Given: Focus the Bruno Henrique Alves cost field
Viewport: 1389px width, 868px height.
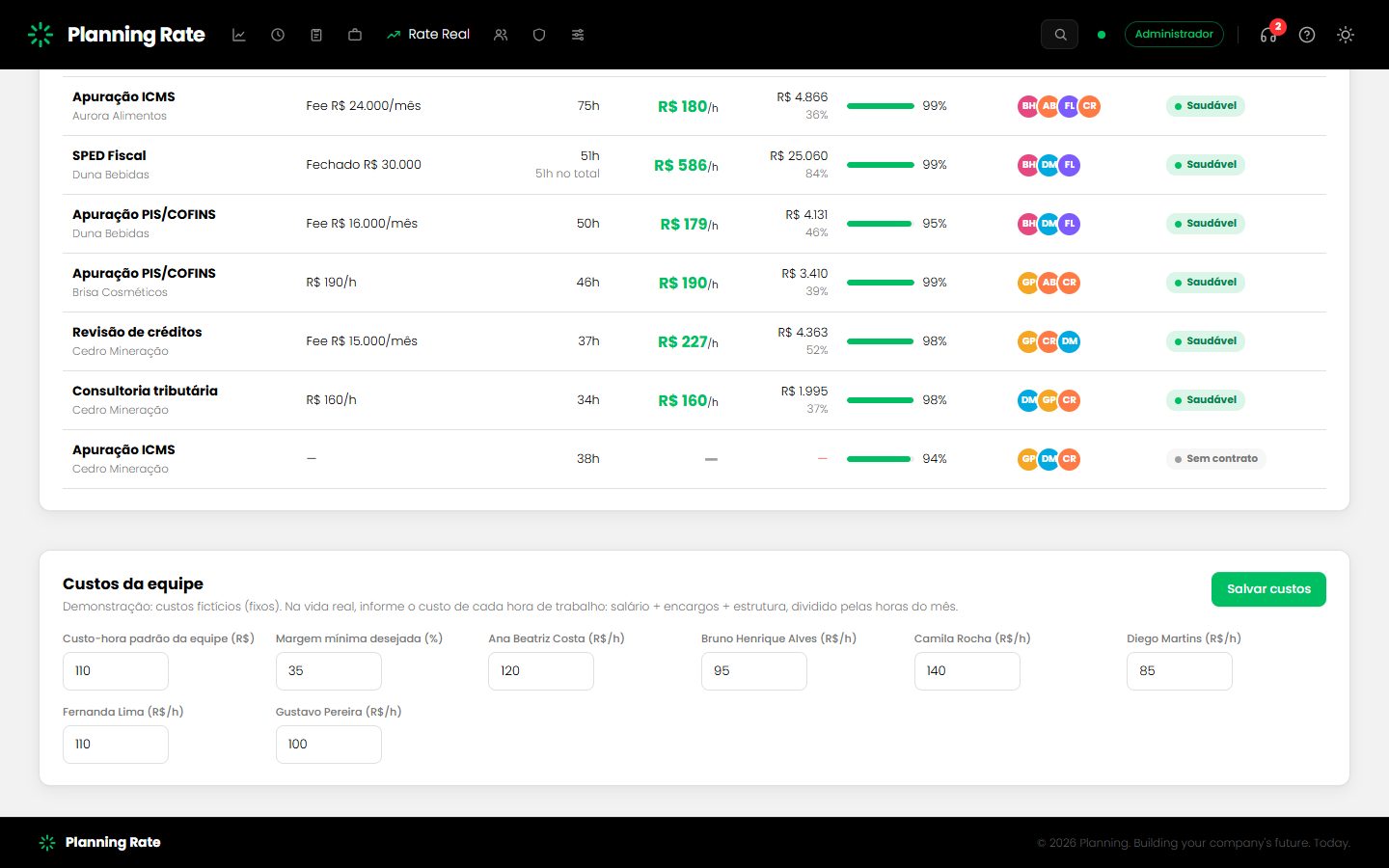Looking at the screenshot, I should [754, 671].
